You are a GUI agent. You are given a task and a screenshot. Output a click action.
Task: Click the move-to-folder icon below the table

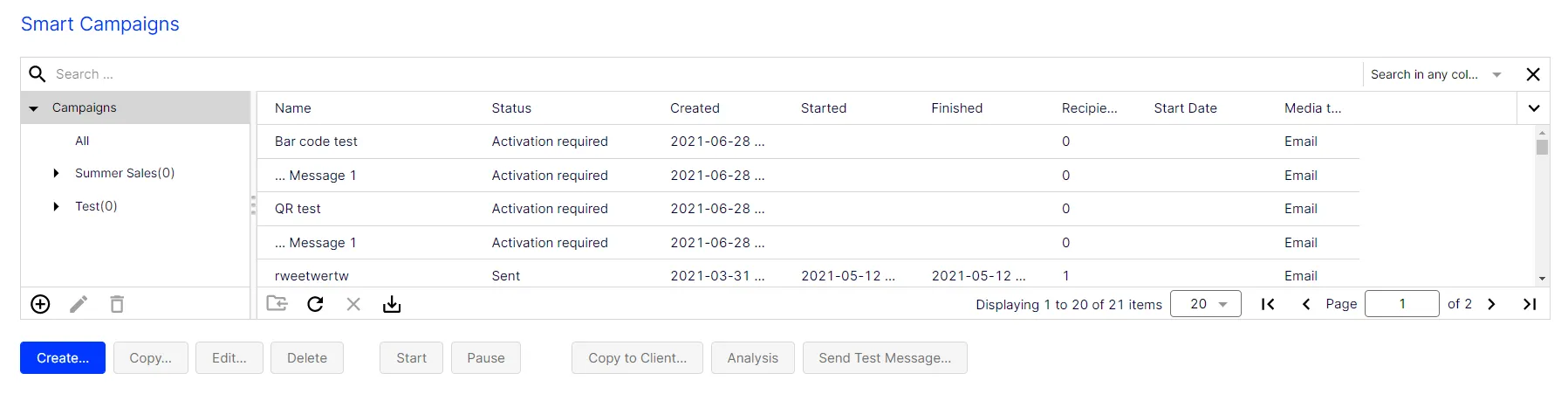pyautogui.click(x=277, y=303)
